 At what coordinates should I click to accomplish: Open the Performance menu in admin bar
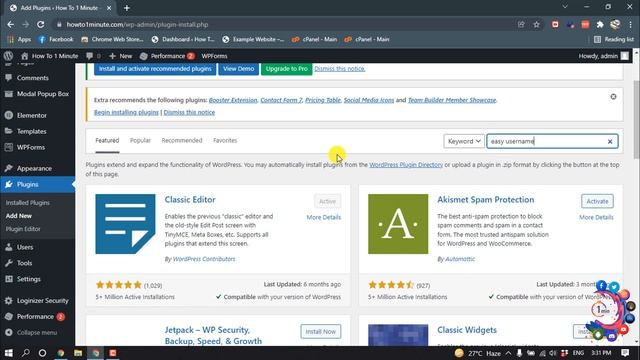pos(167,56)
